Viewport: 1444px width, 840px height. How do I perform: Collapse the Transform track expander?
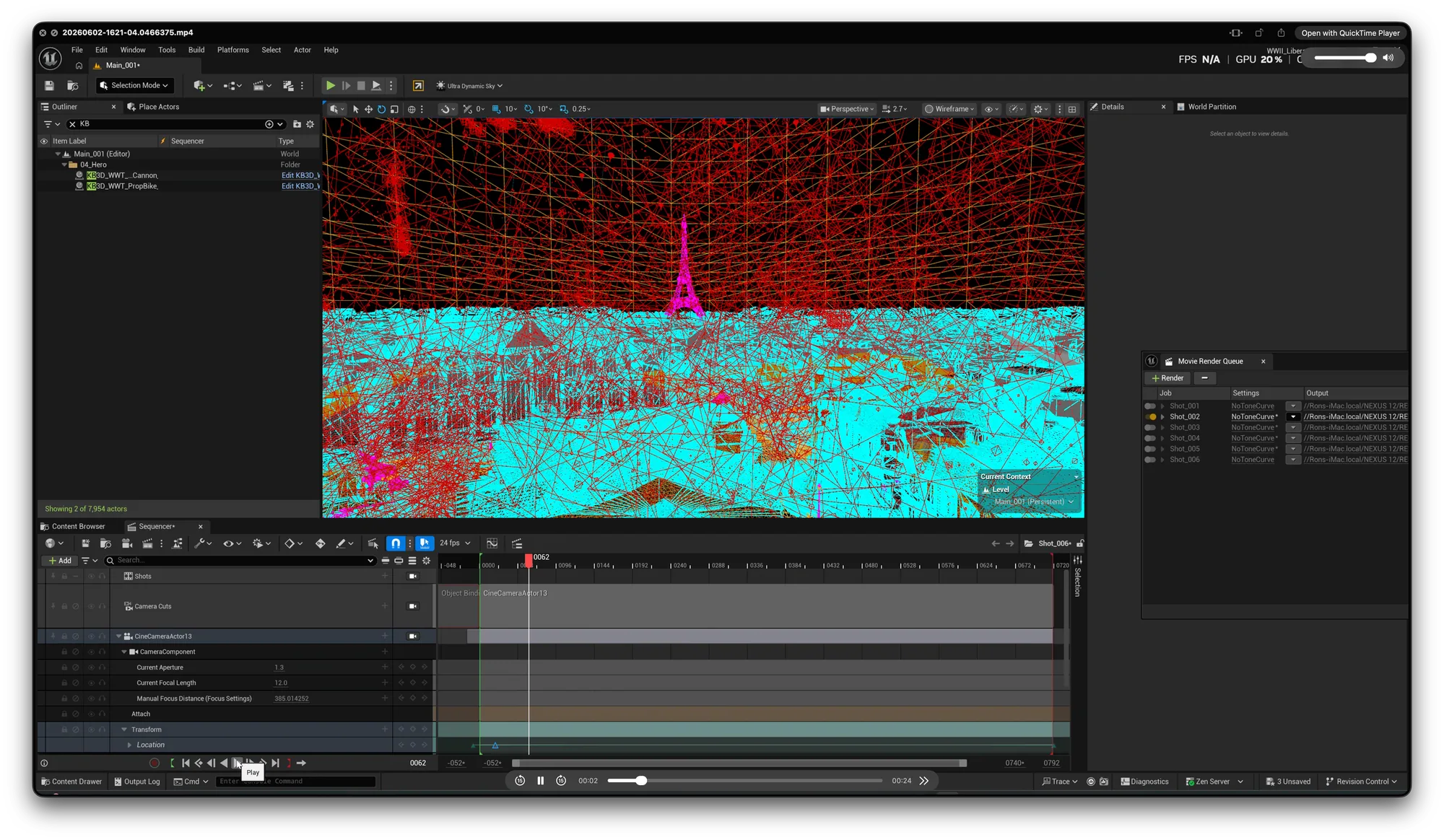coord(124,730)
